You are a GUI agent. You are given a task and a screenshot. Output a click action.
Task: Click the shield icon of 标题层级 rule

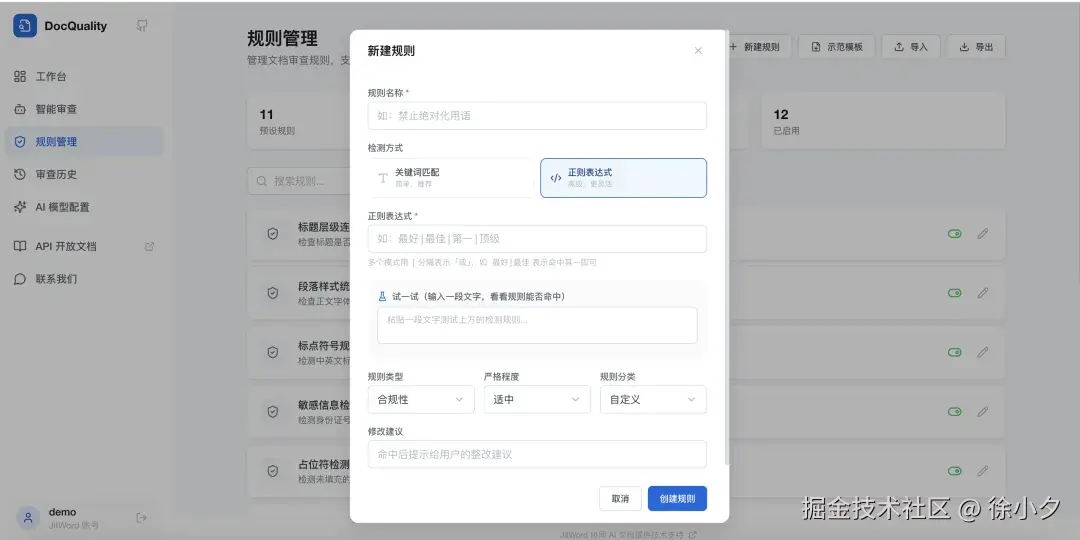(273, 234)
